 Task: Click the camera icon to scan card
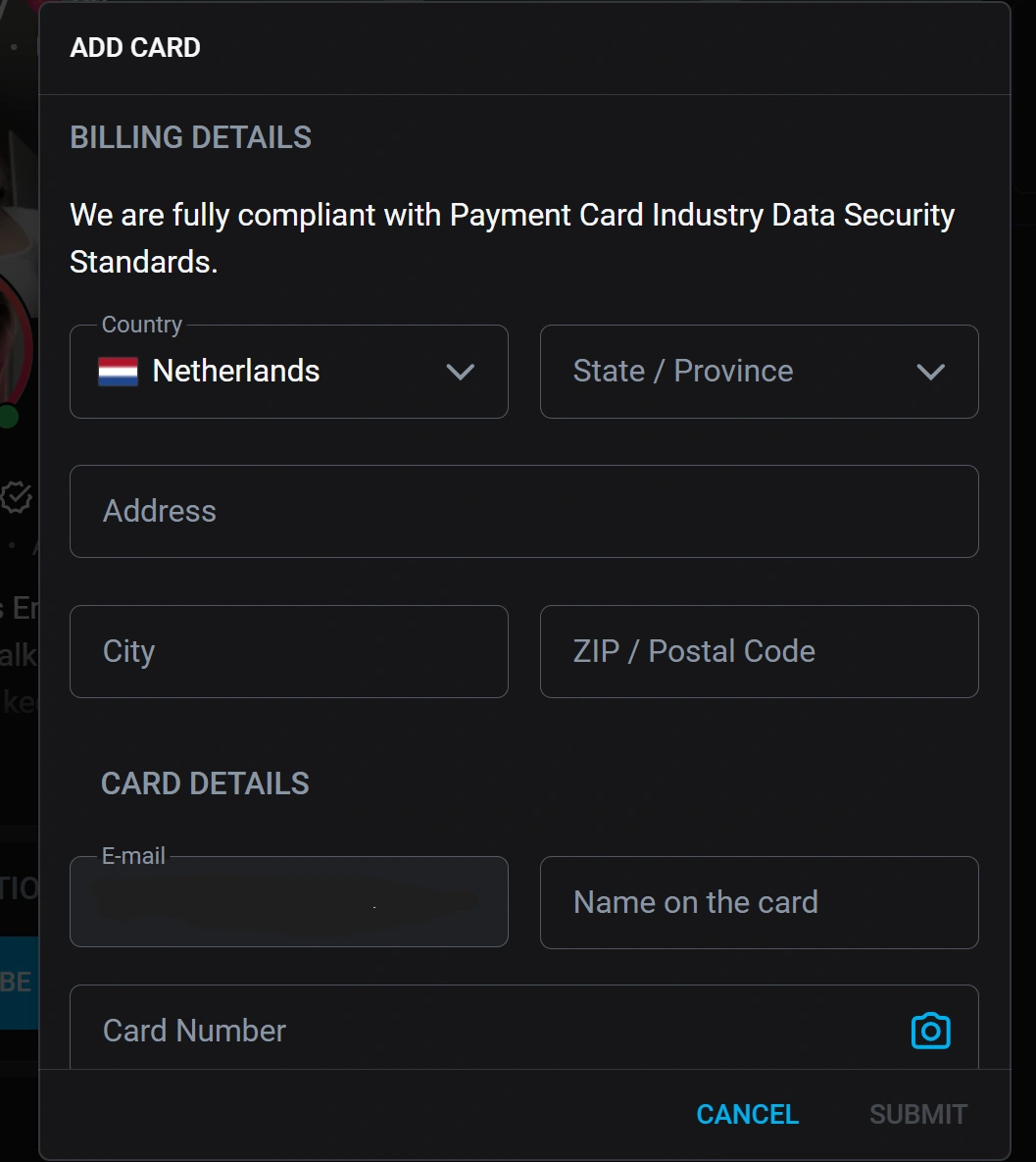(930, 1031)
